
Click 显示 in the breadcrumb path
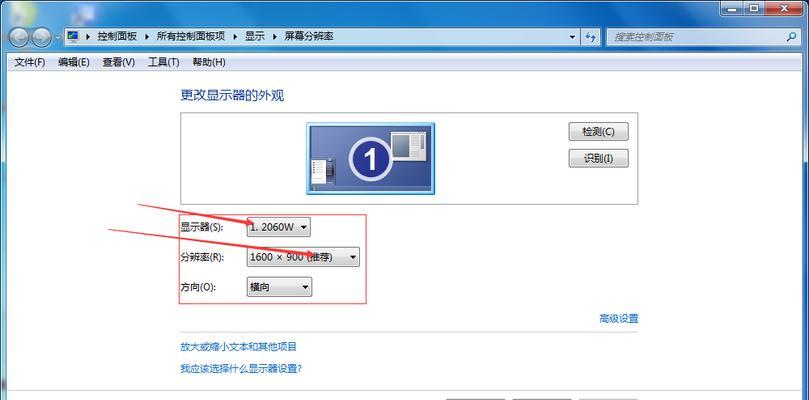[254, 37]
